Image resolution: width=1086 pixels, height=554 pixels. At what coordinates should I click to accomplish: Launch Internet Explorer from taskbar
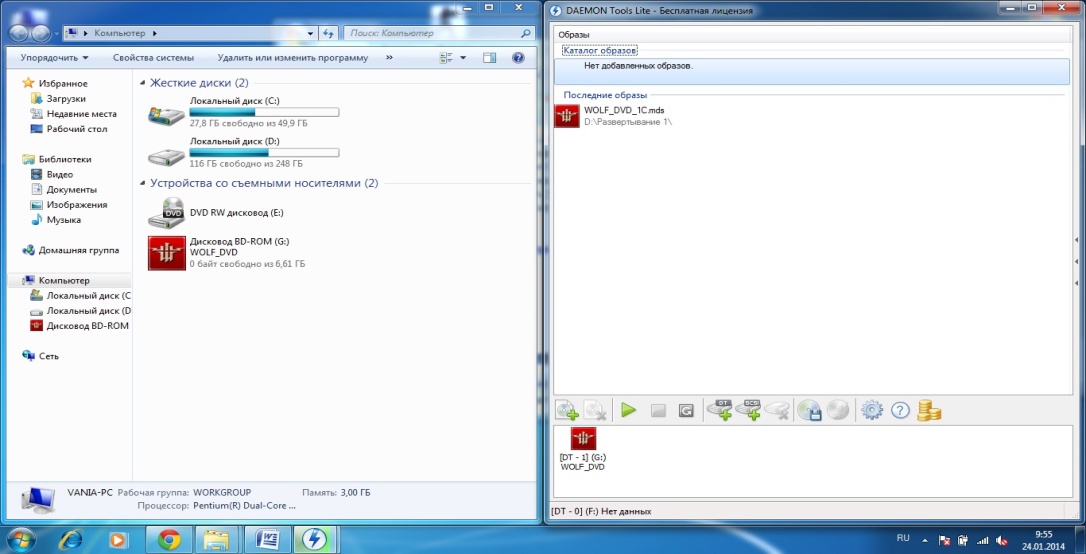coord(70,538)
